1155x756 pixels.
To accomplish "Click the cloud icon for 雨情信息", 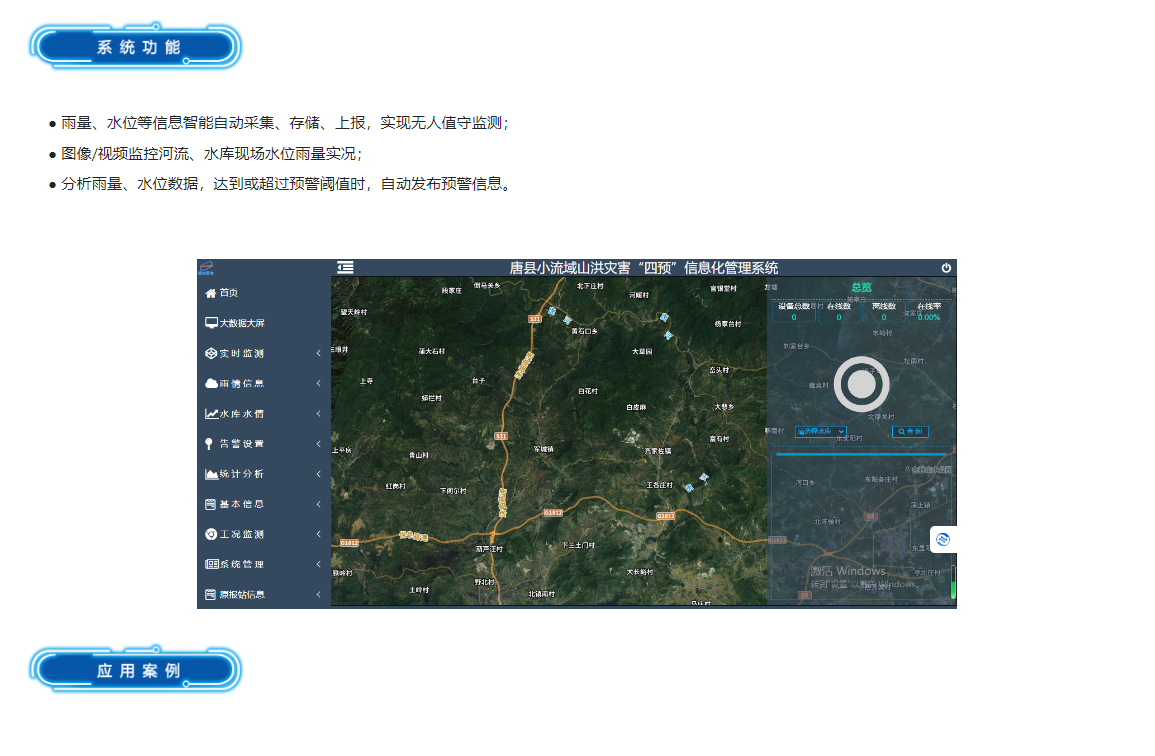I will pyautogui.click(x=210, y=384).
